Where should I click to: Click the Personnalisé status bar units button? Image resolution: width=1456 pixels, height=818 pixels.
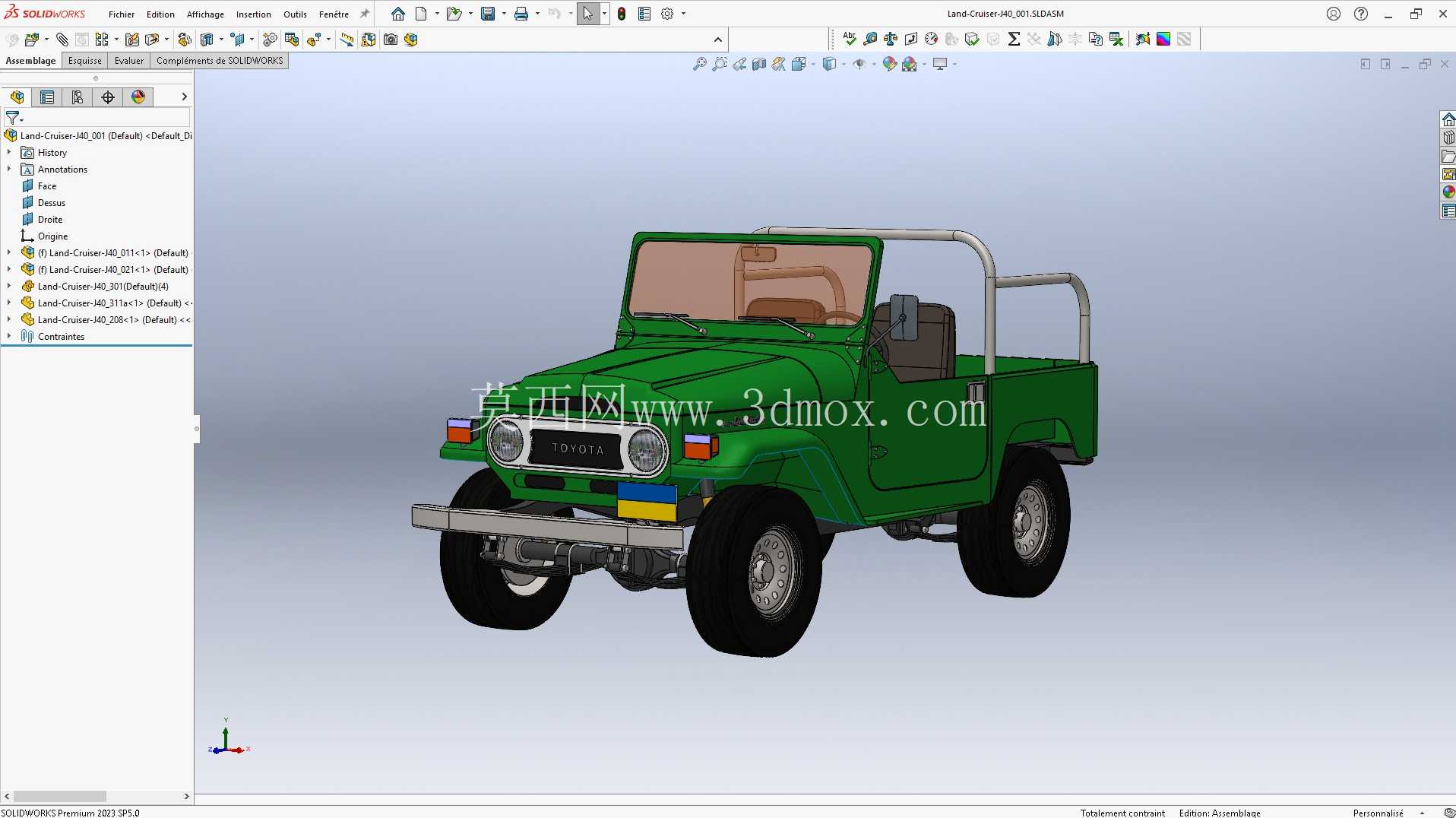1378,813
